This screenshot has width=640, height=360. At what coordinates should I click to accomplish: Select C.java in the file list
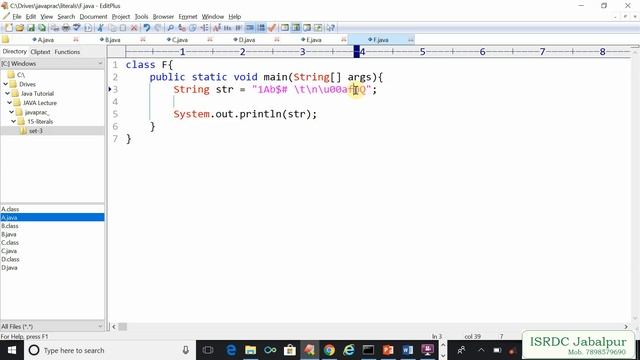pyautogui.click(x=9, y=251)
